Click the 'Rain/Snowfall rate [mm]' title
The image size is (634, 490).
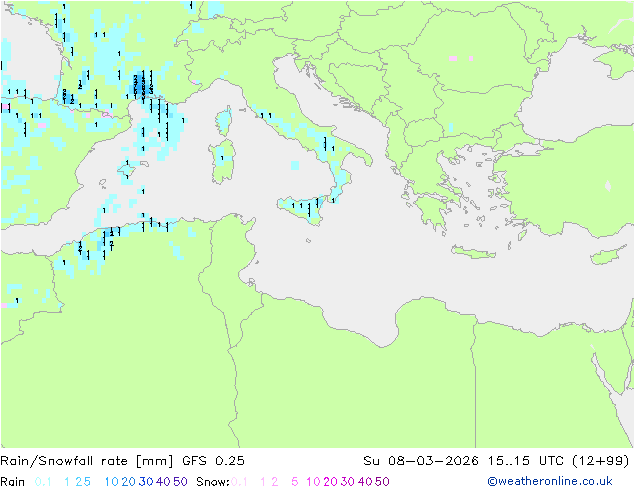(x=87, y=461)
